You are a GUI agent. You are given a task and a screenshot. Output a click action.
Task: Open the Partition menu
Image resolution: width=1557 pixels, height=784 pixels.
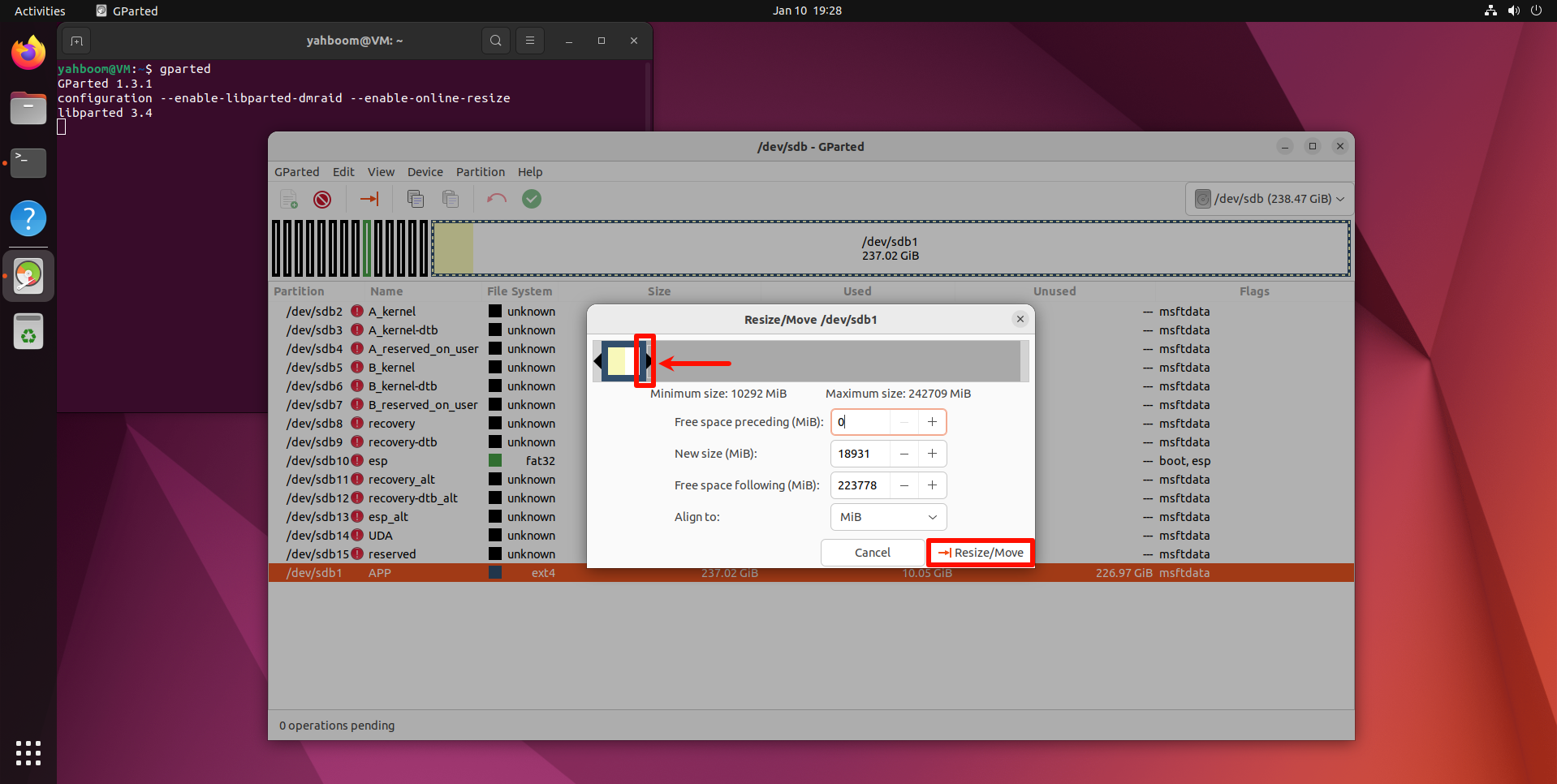point(480,172)
